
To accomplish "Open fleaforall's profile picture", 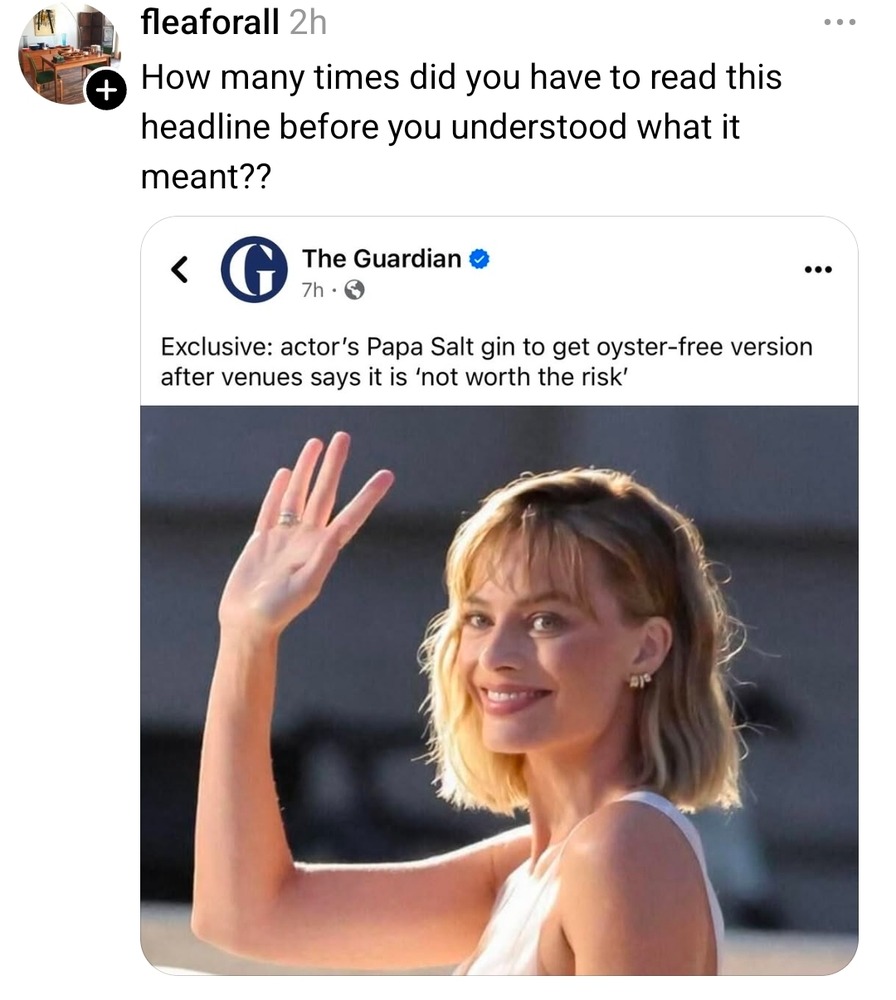I will click(67, 54).
